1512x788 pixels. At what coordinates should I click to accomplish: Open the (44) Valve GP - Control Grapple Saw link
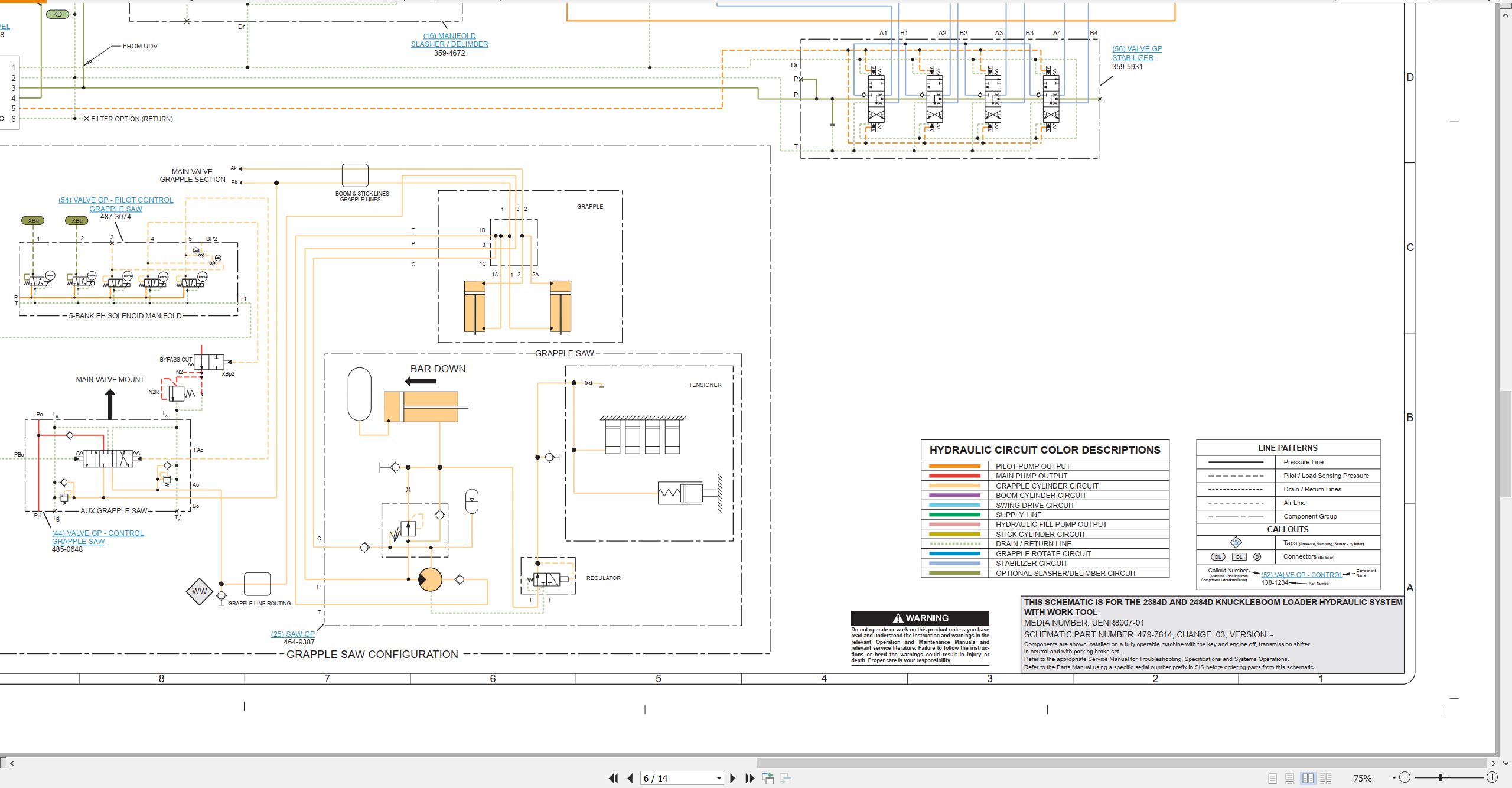(97, 537)
